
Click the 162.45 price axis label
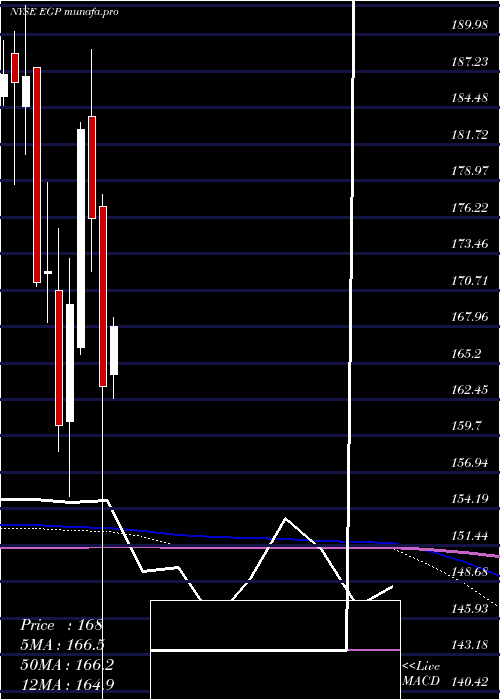(470, 390)
